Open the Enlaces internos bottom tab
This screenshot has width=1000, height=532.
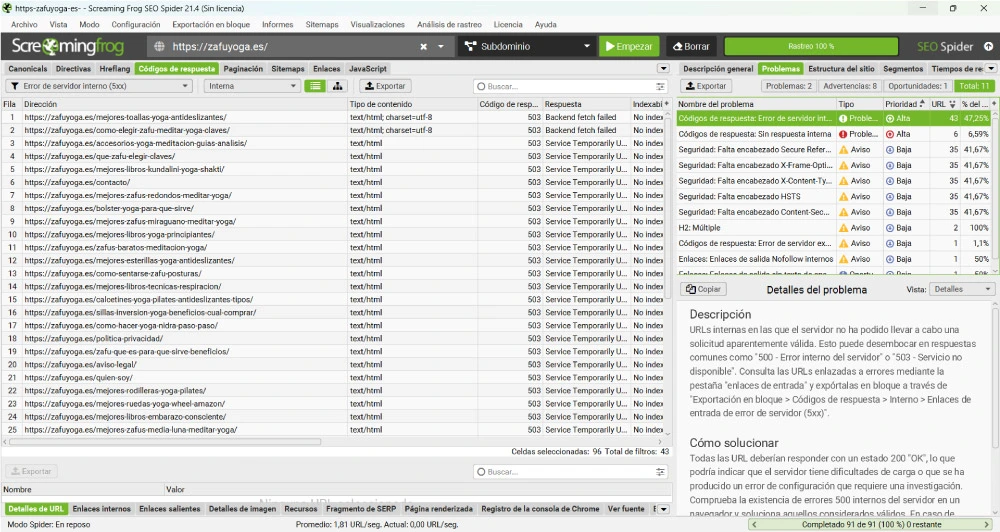point(101,509)
